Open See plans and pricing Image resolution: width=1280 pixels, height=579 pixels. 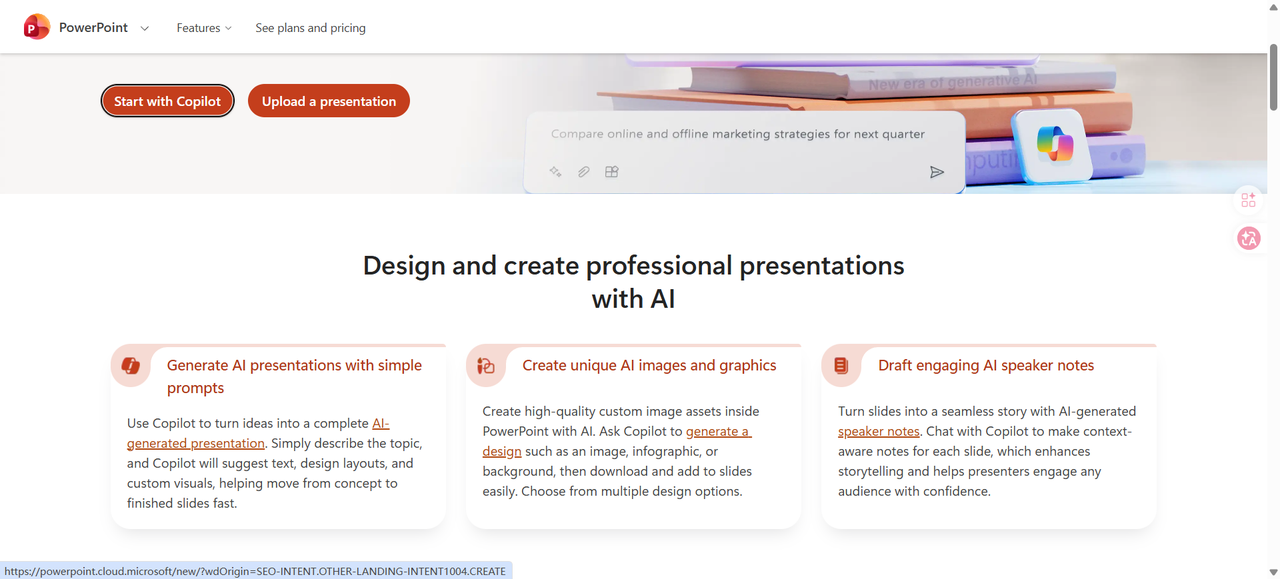310,28
